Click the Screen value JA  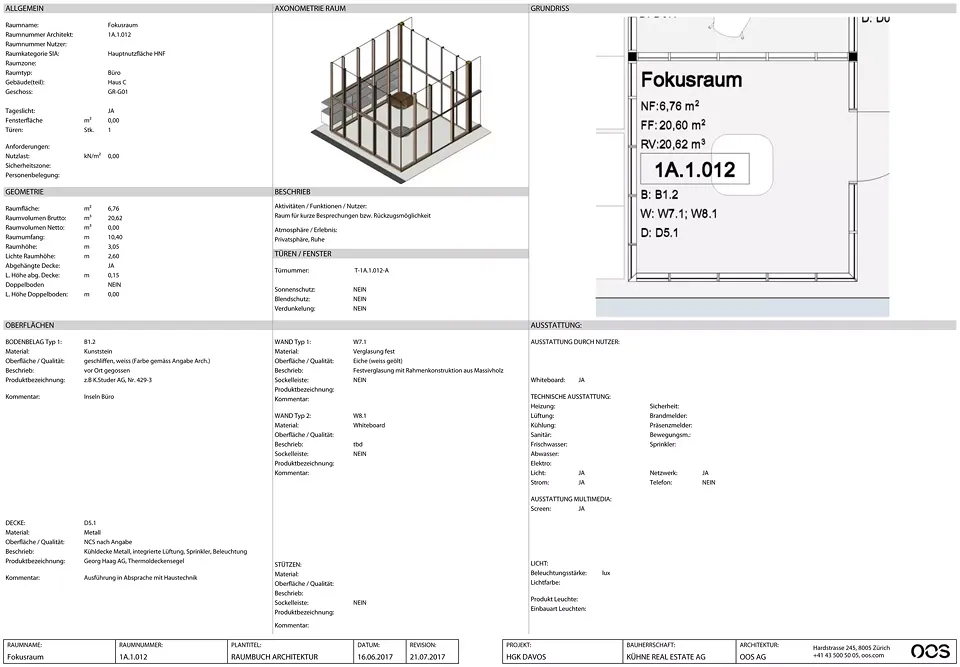coord(582,508)
